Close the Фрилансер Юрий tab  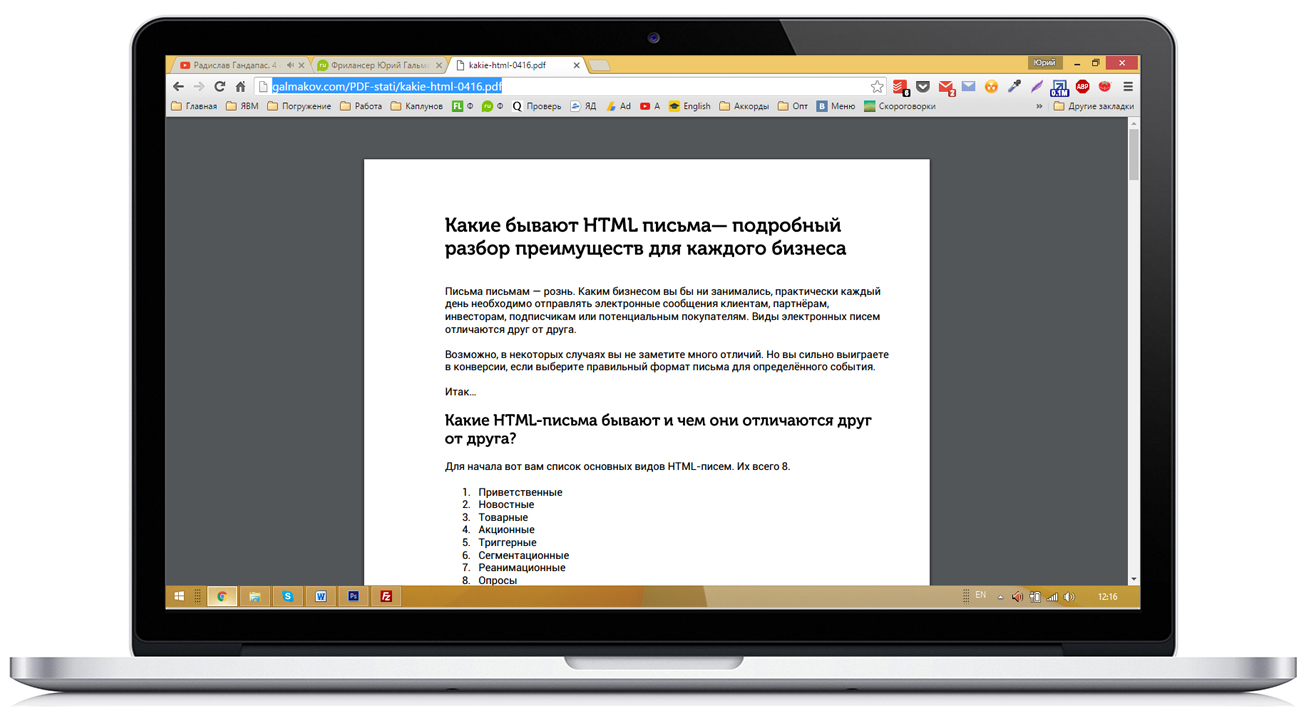[x=439, y=65]
